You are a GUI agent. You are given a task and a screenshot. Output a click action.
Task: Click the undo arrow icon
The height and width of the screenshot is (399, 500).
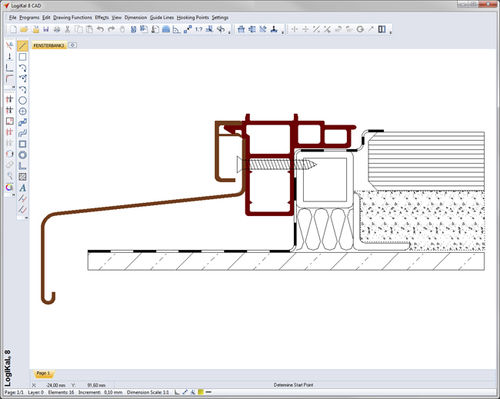100,29
